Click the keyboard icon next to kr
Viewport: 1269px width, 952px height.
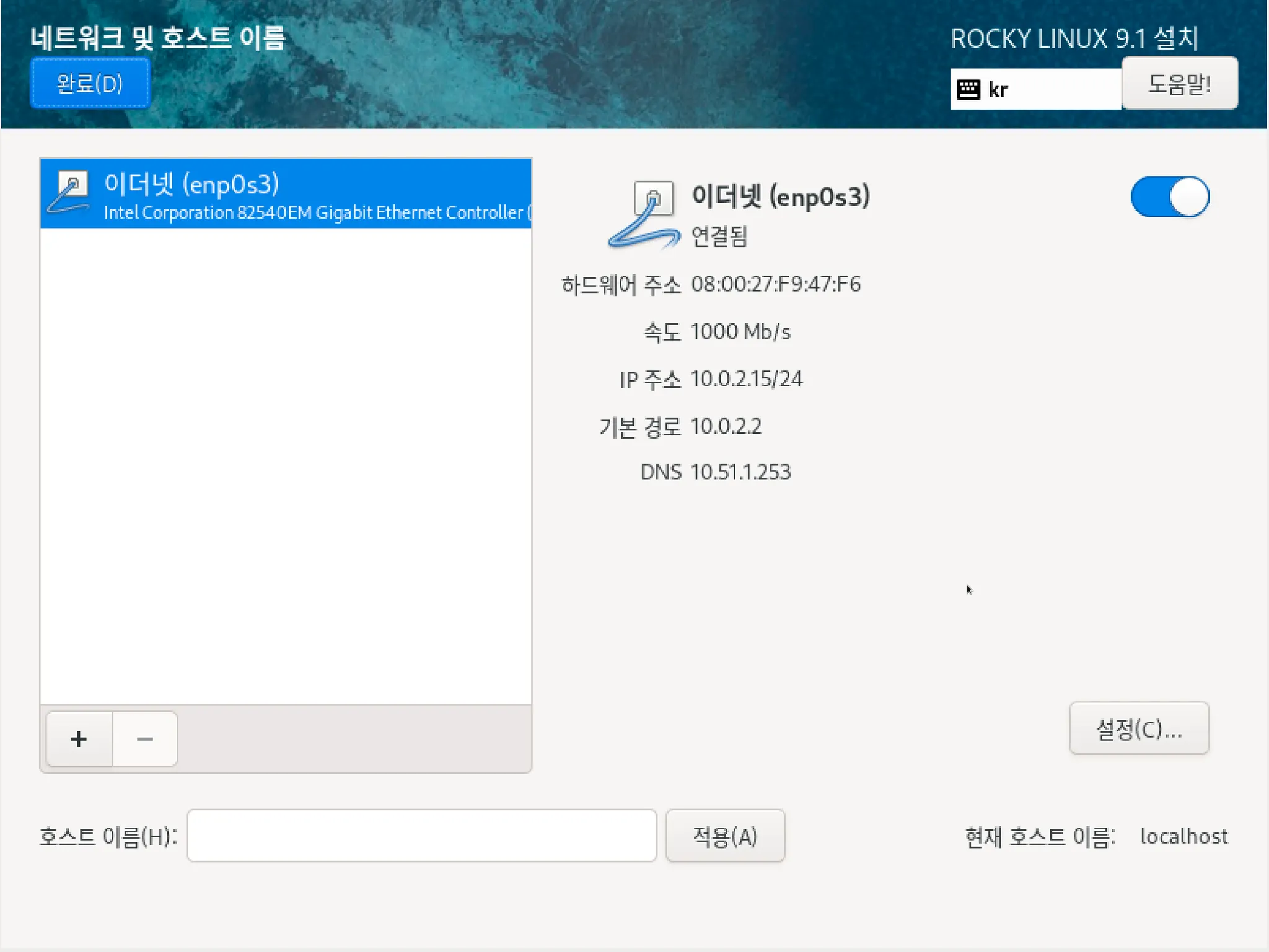point(968,90)
